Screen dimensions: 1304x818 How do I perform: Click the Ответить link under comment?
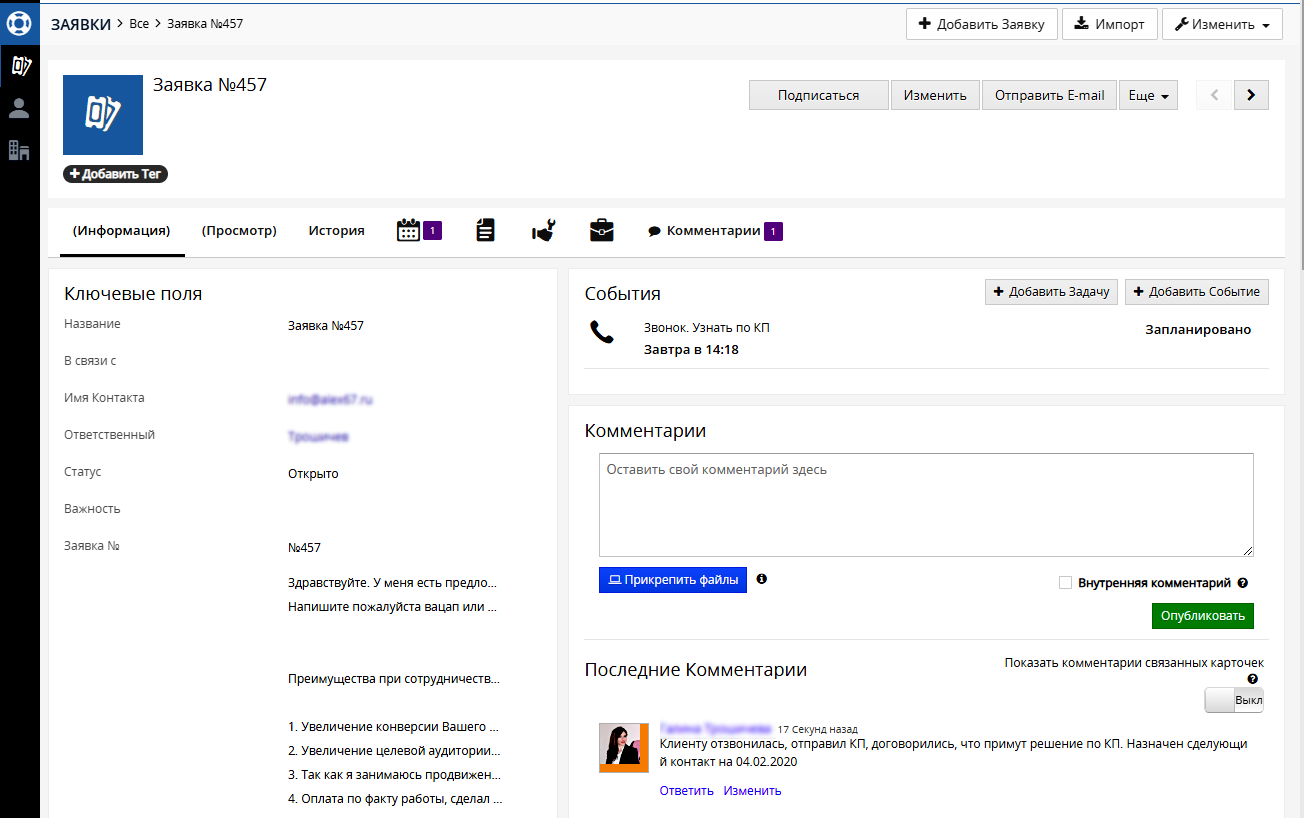pos(686,791)
